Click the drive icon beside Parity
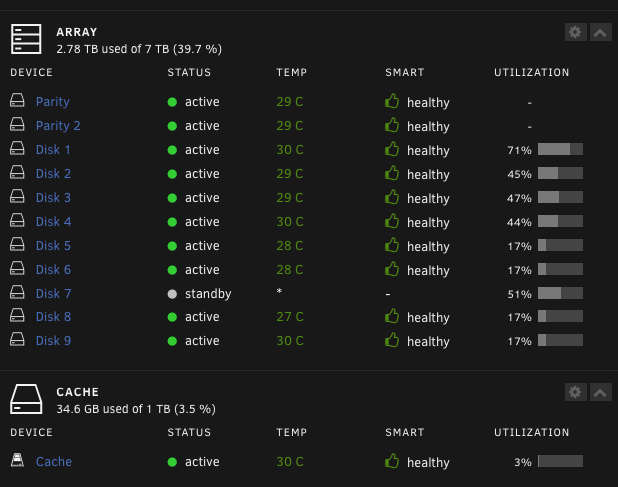 (x=17, y=100)
